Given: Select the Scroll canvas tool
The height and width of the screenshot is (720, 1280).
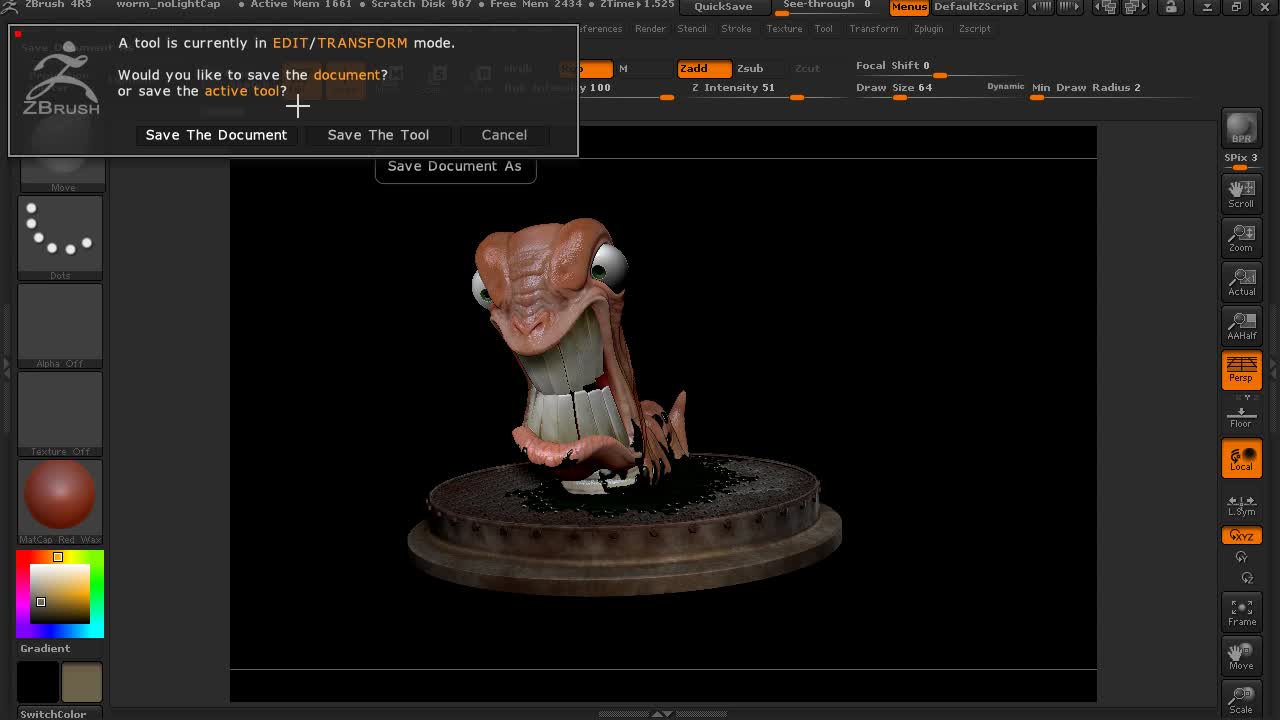Looking at the screenshot, I should 1241,192.
